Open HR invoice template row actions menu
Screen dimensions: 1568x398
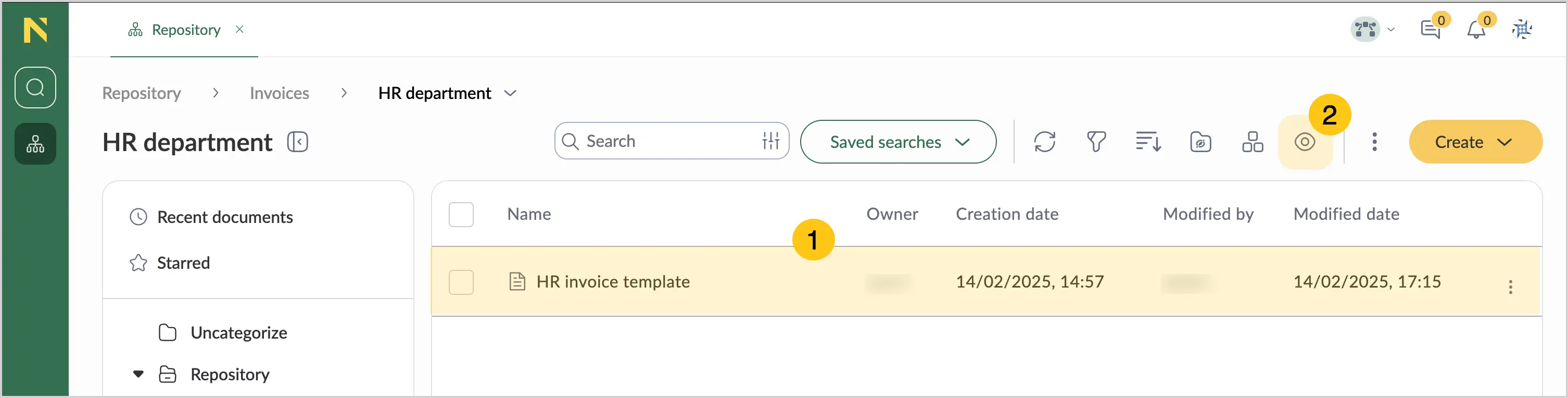[1510, 287]
